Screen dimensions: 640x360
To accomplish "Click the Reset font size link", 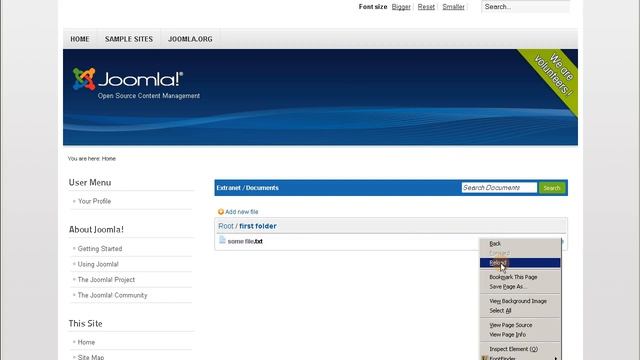I will click(426, 7).
